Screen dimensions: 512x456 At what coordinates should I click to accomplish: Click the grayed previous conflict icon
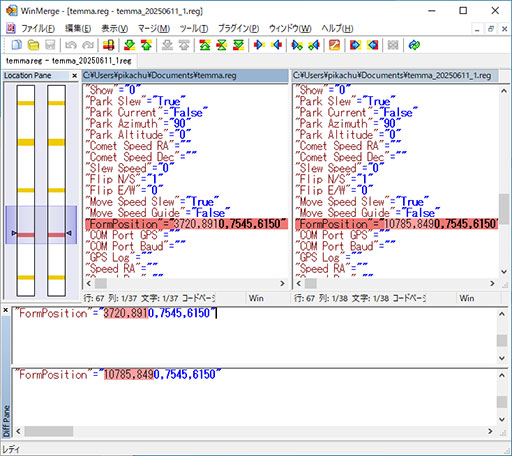[184, 45]
